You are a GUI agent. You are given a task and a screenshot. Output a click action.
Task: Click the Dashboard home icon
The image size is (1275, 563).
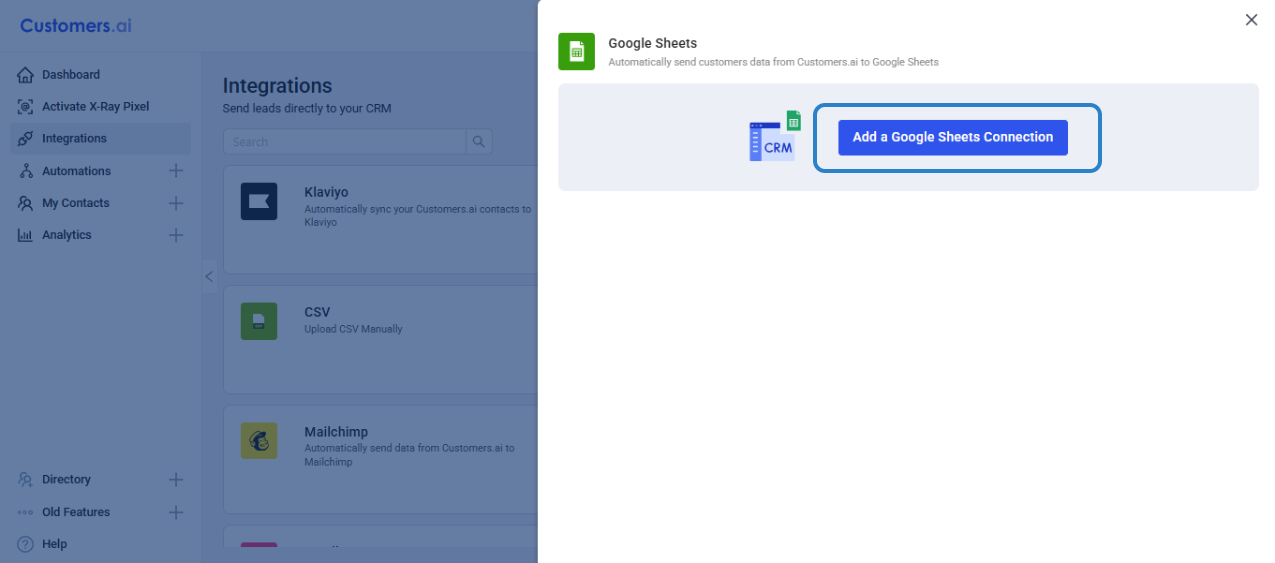click(x=25, y=75)
